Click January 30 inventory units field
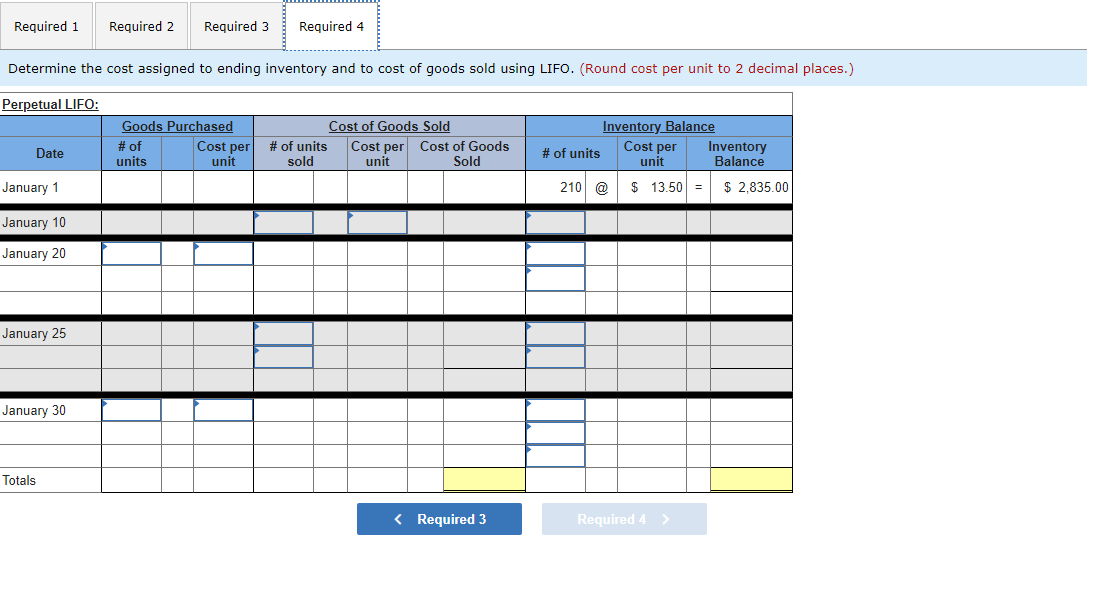The height and width of the screenshot is (590, 1095). coord(555,409)
